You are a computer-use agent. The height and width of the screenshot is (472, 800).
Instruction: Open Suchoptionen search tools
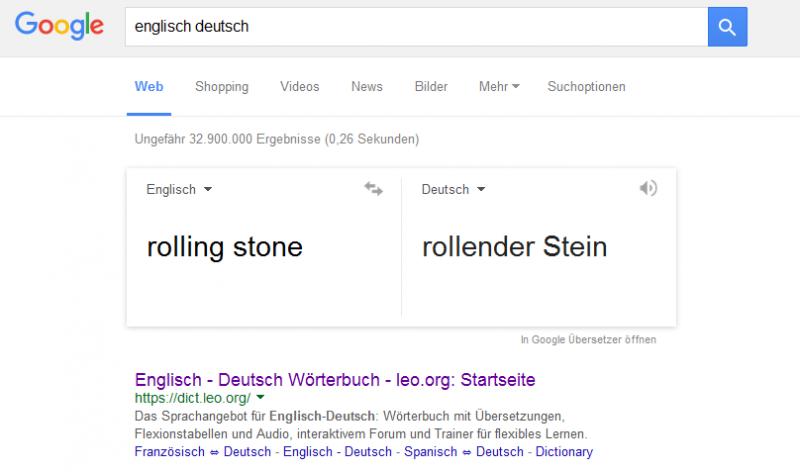[586, 87]
